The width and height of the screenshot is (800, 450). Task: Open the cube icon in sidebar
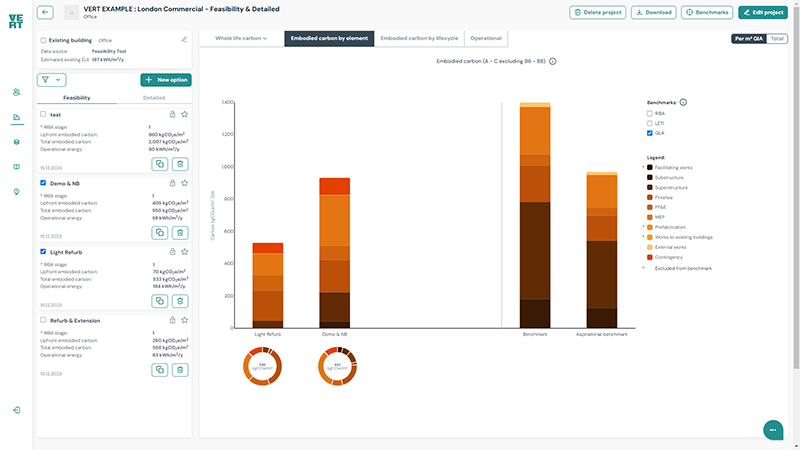tap(17, 142)
